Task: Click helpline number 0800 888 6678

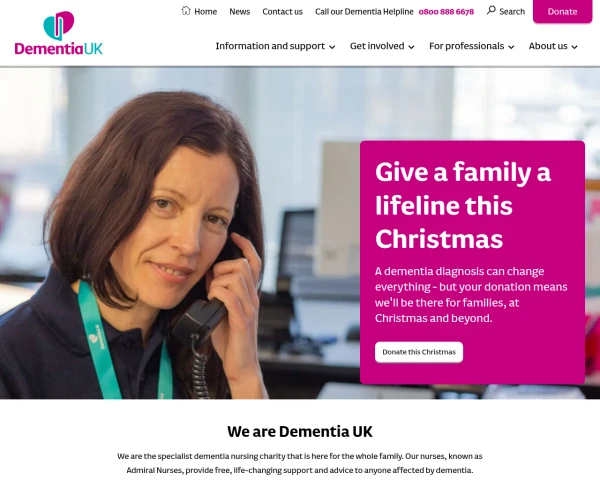Action: (446, 12)
